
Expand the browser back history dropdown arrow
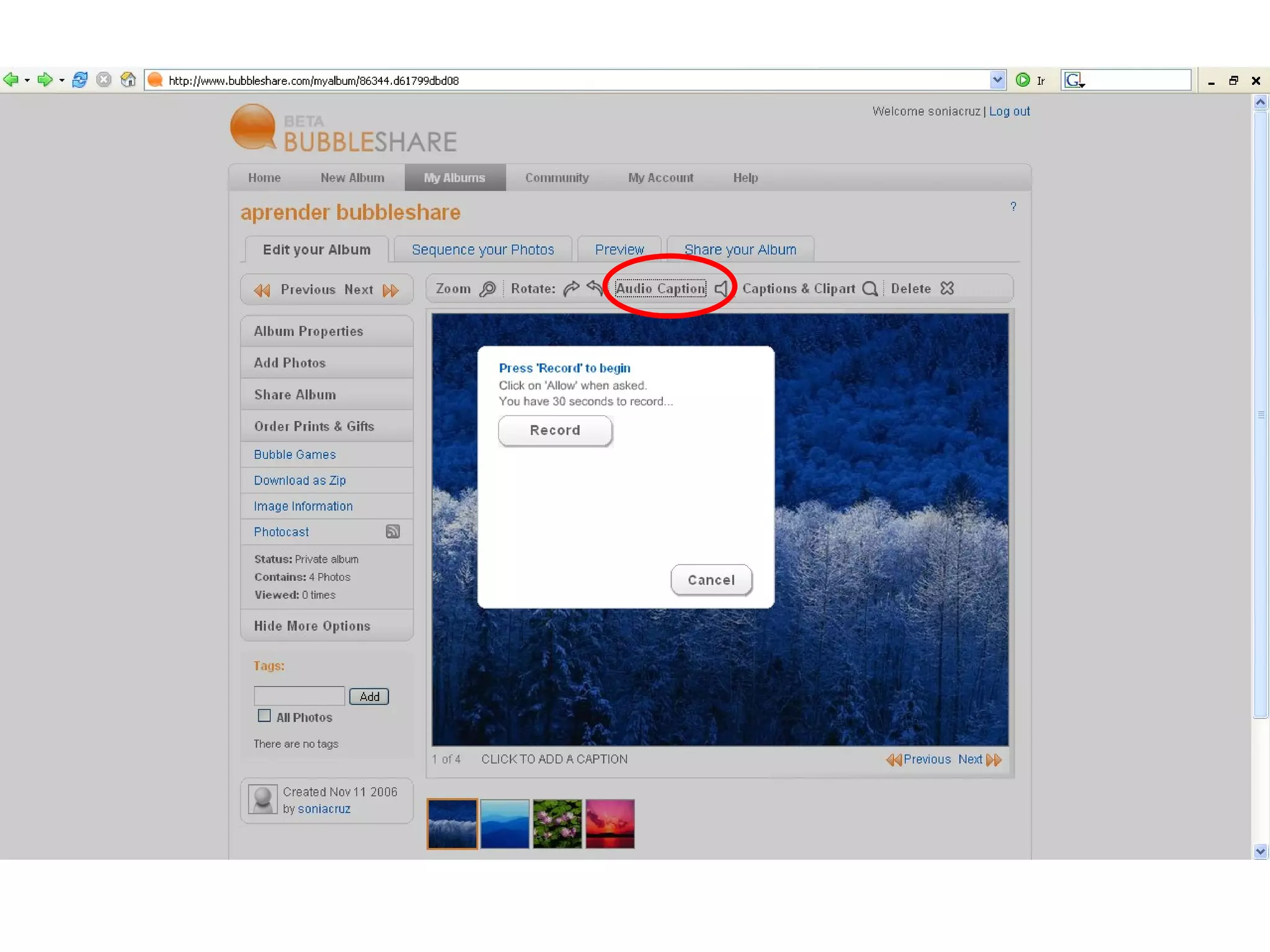(x=27, y=81)
